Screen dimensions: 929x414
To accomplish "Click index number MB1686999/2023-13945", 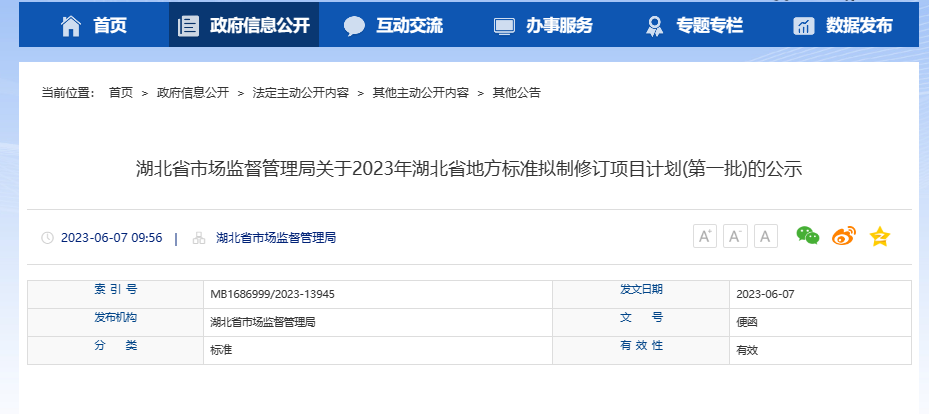I will [272, 294].
